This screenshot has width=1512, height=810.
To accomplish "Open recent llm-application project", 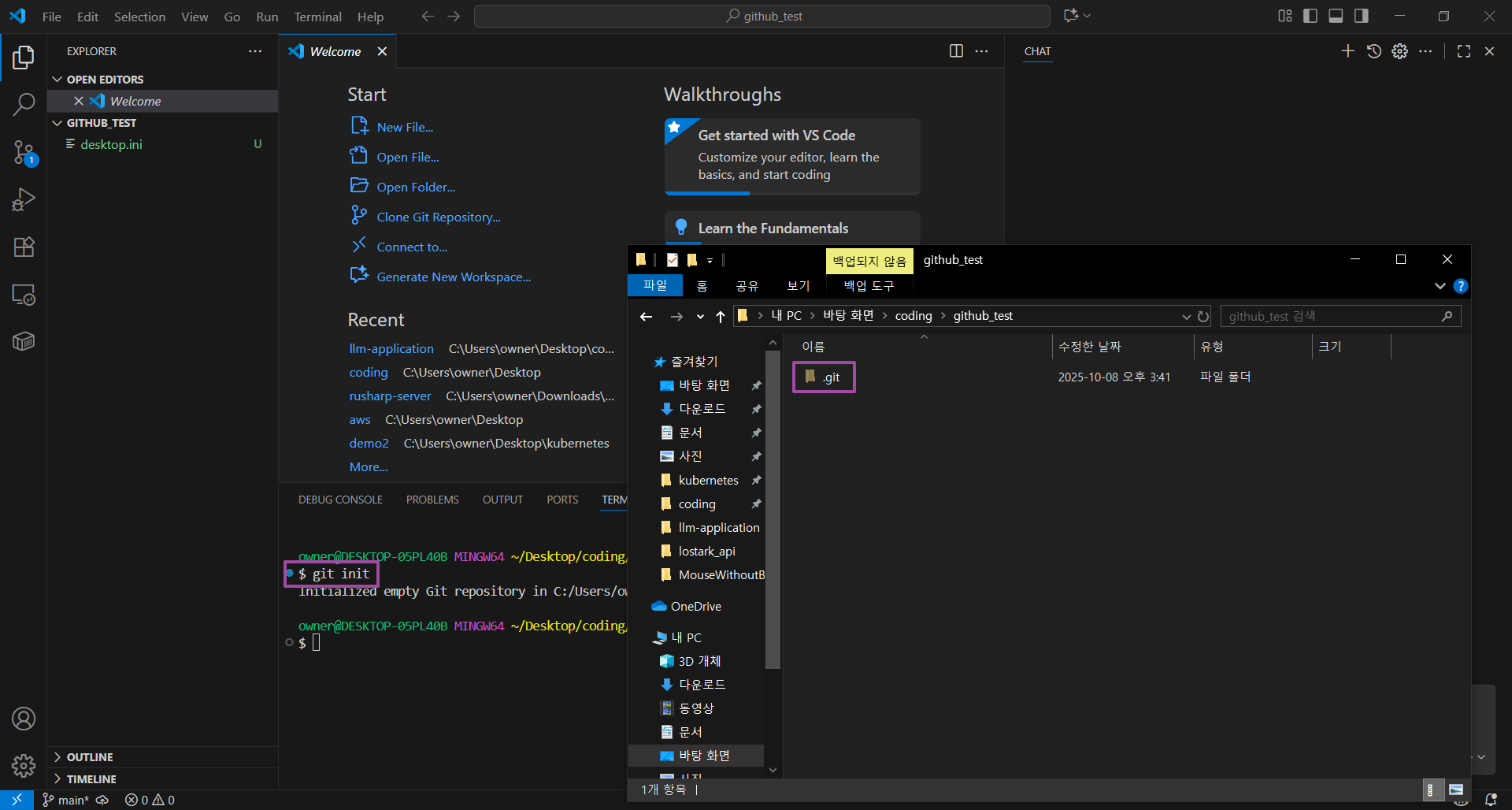I will pyautogui.click(x=391, y=348).
